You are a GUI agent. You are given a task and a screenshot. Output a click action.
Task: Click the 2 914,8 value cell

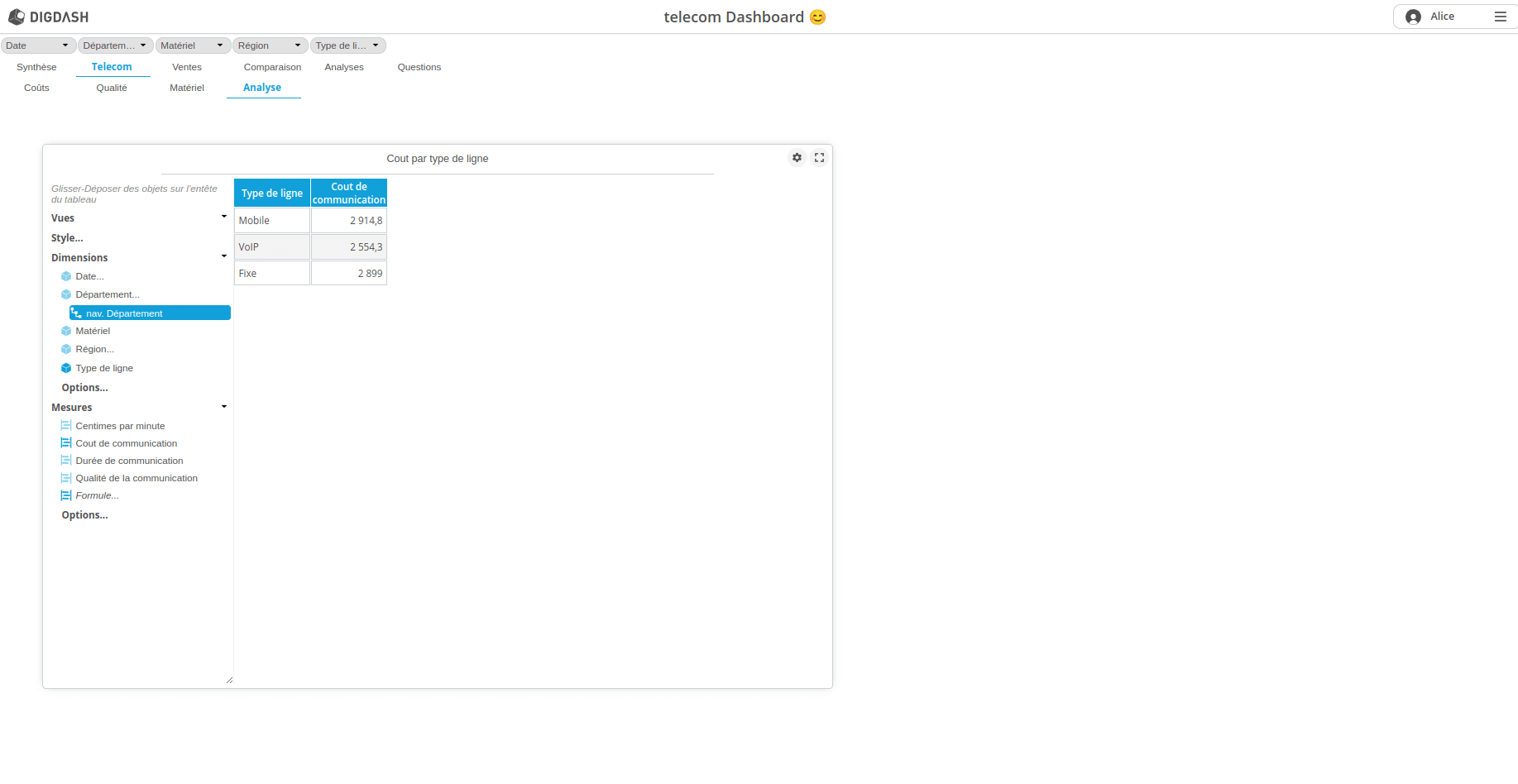click(349, 221)
